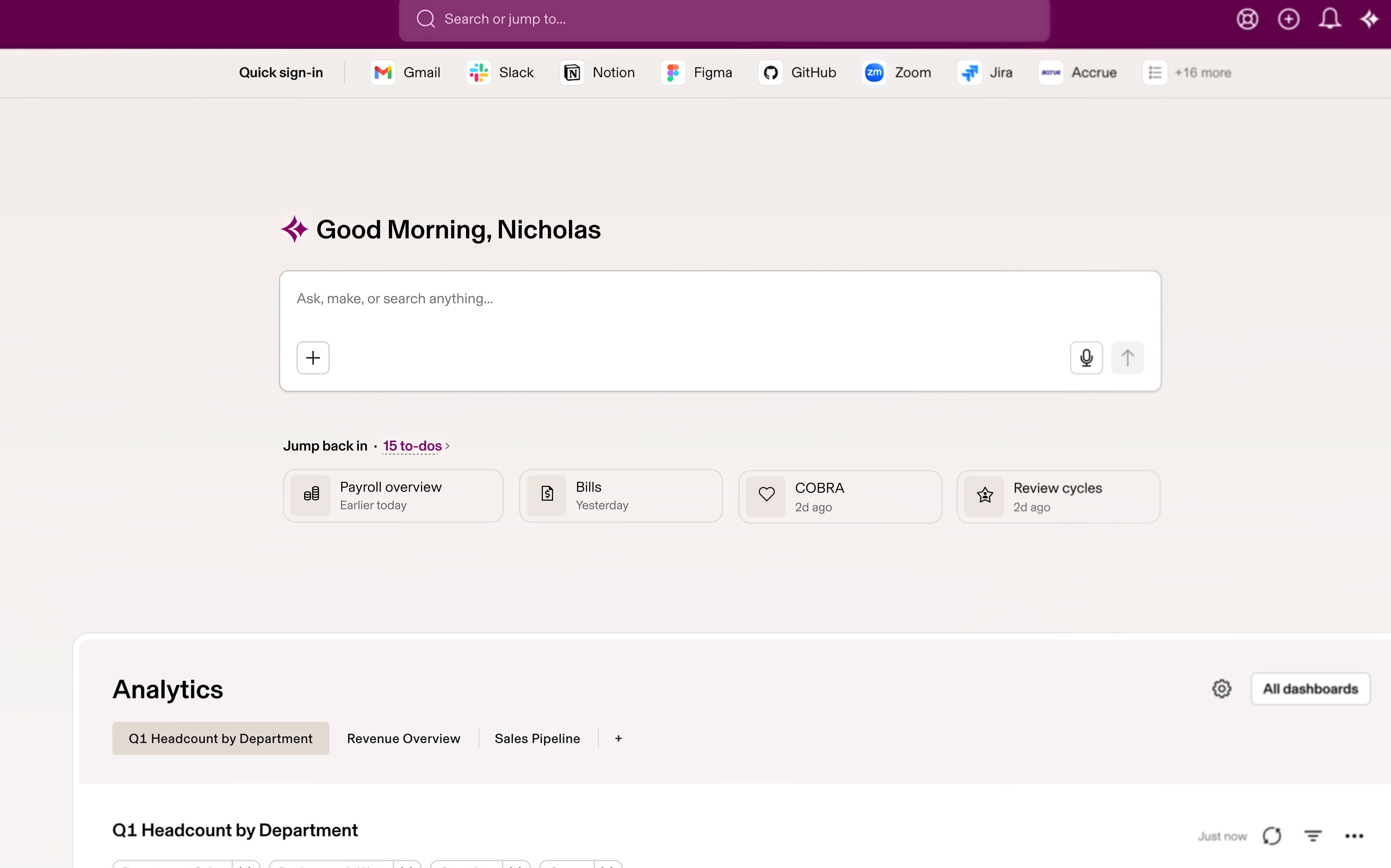The width and height of the screenshot is (1391, 868).
Task: Submit the prompt with the up-arrow button
Action: pos(1127,358)
